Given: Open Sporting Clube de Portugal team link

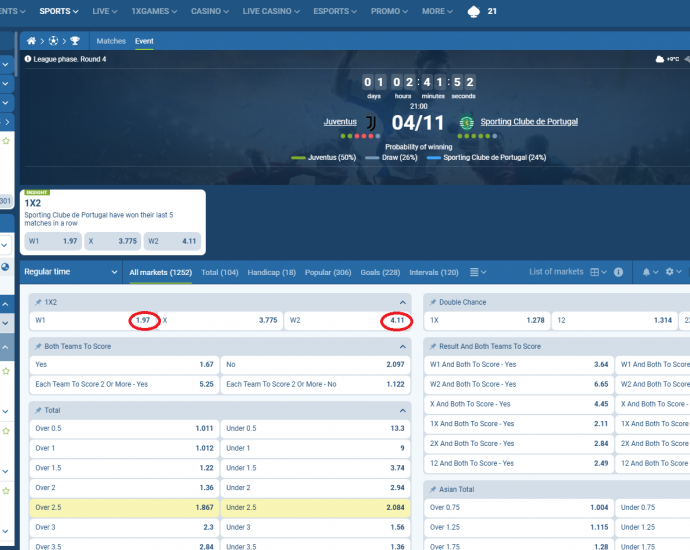Looking at the screenshot, I should pos(529,122).
